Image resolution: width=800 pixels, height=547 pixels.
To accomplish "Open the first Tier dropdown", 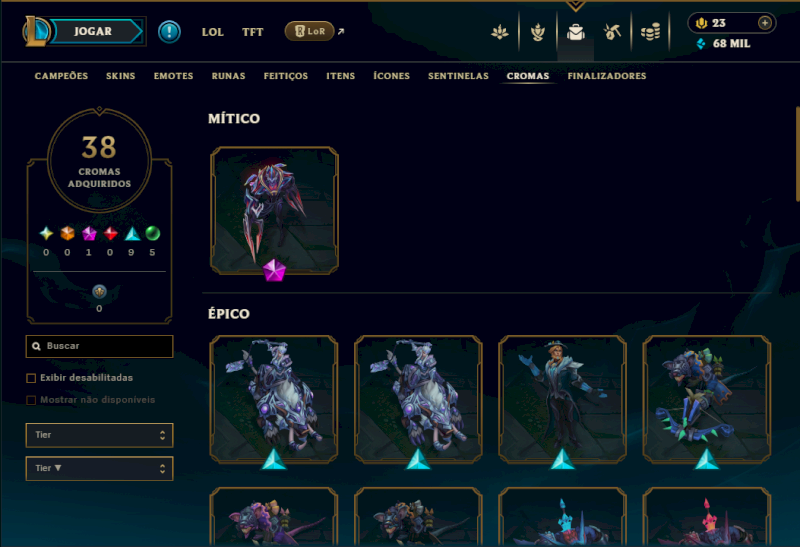I will [x=99, y=435].
